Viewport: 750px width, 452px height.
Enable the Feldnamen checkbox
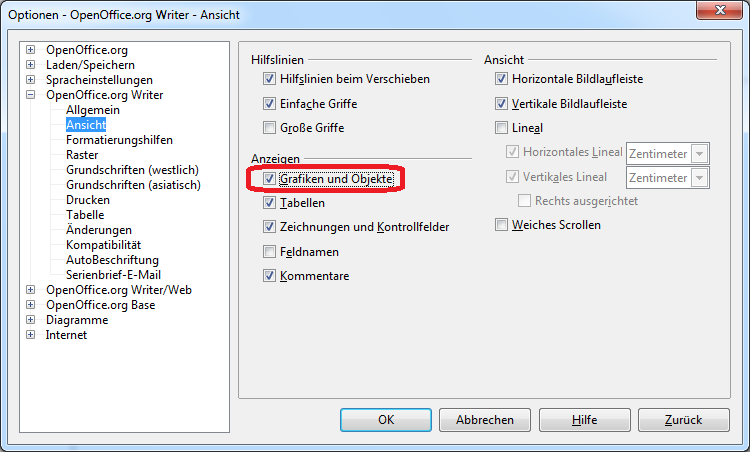(270, 252)
